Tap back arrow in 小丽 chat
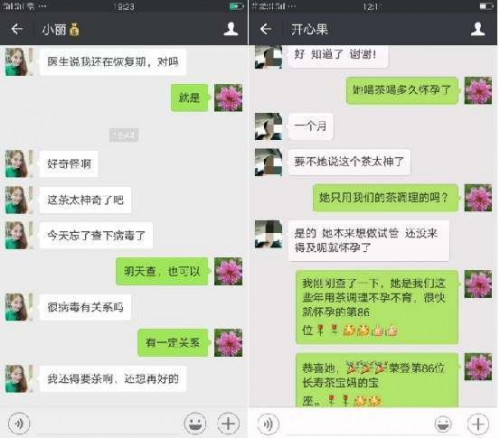 [17, 29]
